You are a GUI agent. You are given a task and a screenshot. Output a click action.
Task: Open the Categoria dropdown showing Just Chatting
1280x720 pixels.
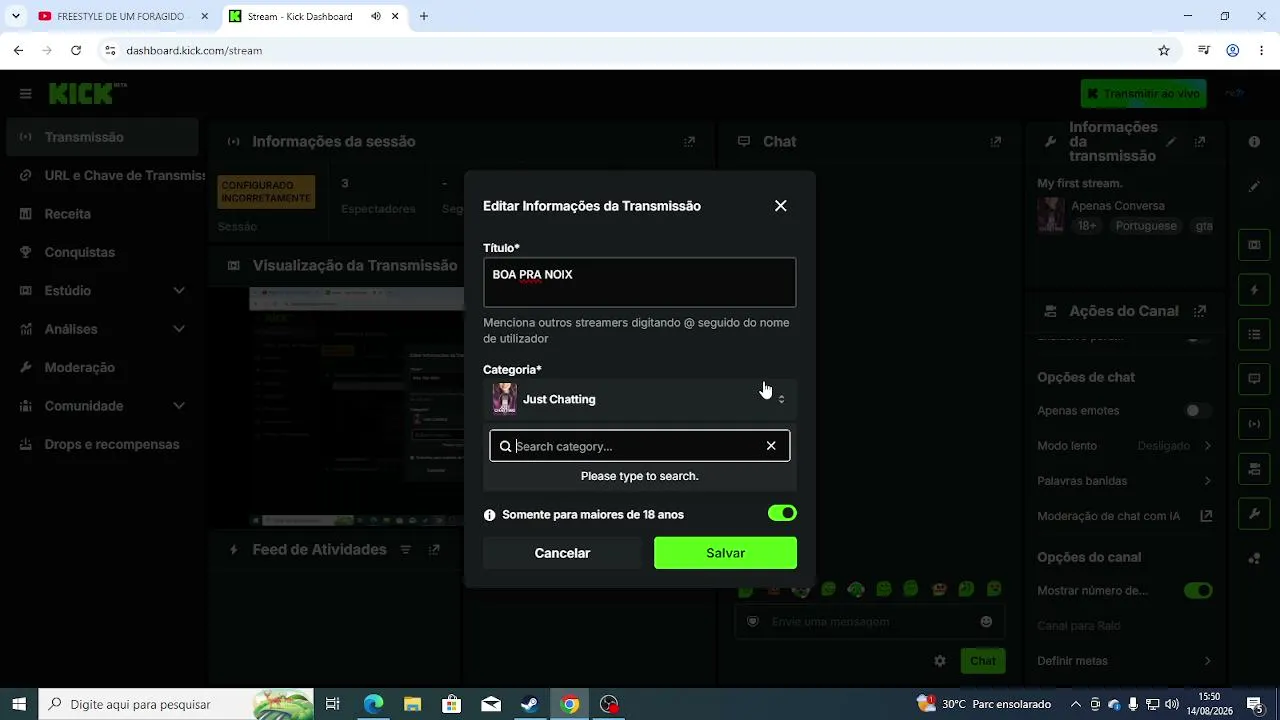pos(640,399)
